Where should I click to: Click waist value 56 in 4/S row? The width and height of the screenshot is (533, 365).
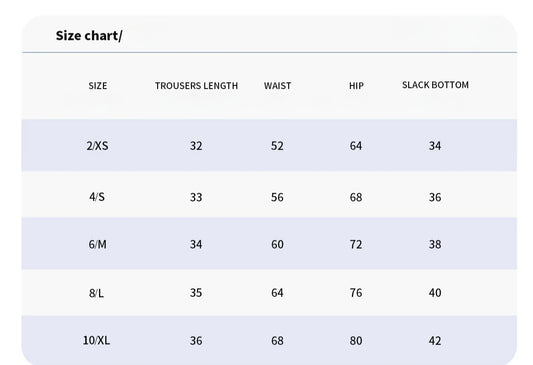coord(277,197)
